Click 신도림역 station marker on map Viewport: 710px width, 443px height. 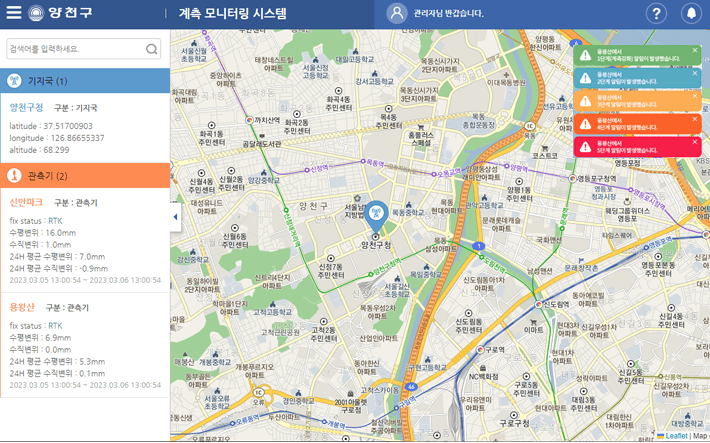538,305
